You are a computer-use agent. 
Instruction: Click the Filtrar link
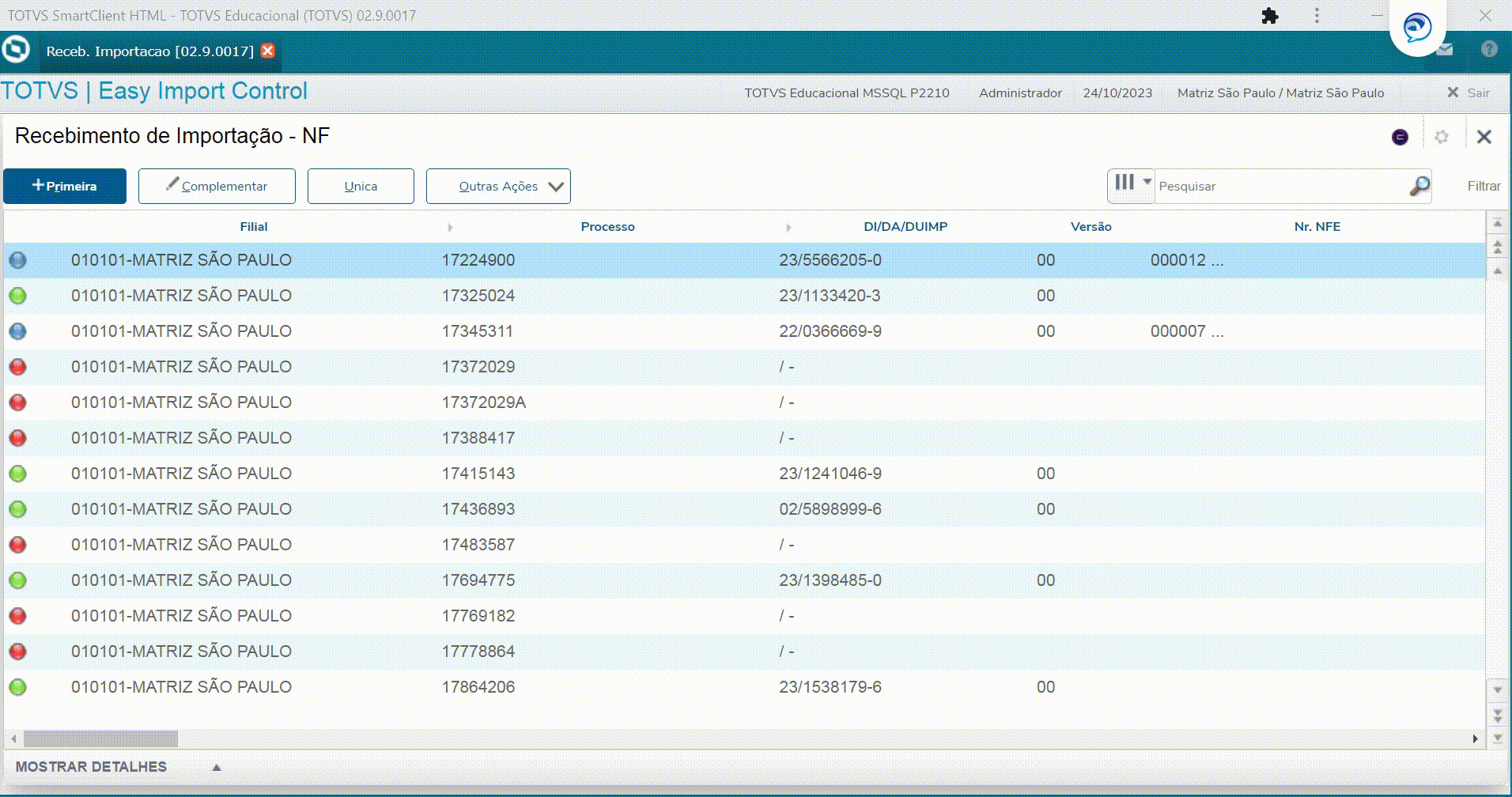coord(1484,186)
